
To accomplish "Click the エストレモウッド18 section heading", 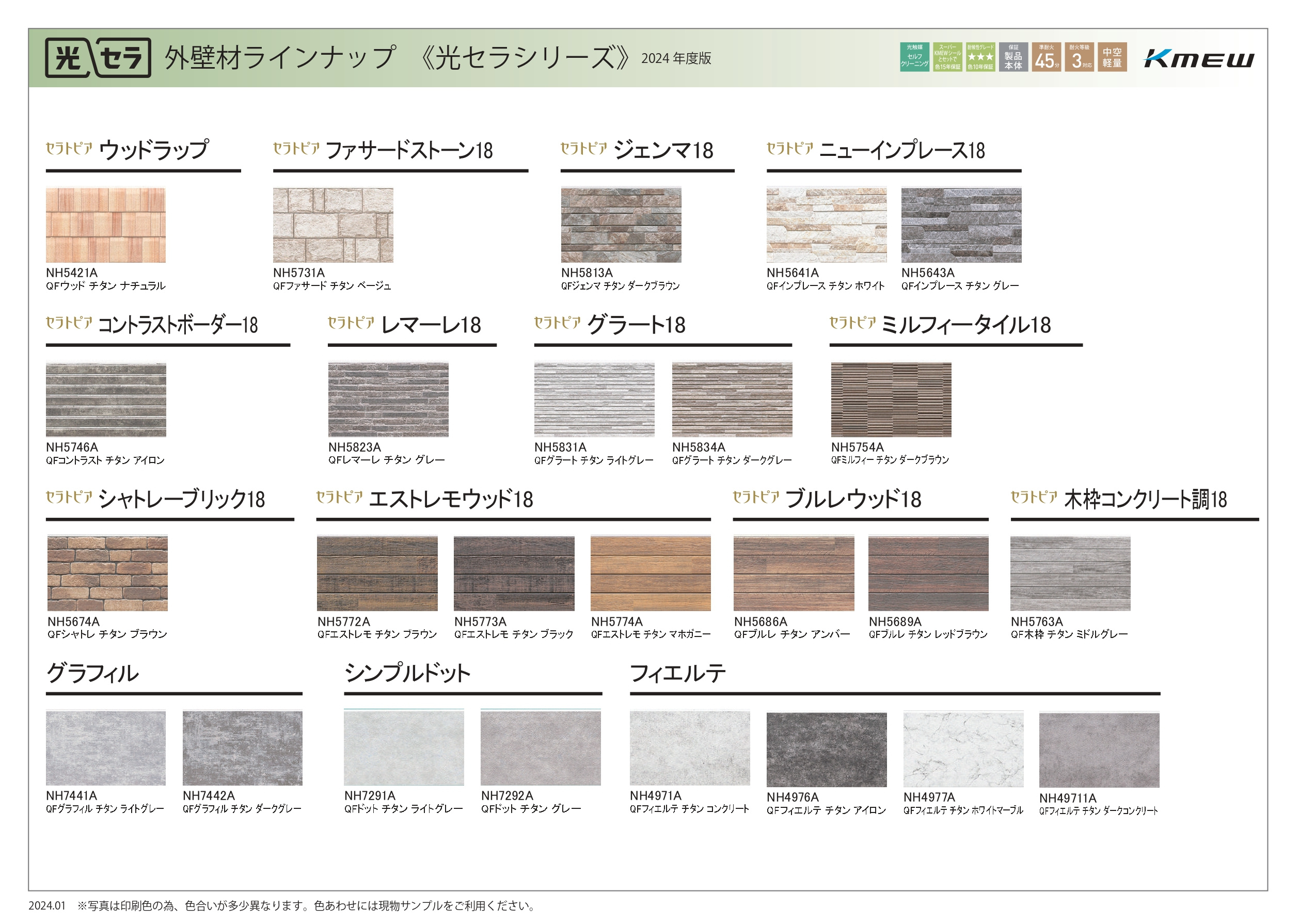I will pos(450,500).
